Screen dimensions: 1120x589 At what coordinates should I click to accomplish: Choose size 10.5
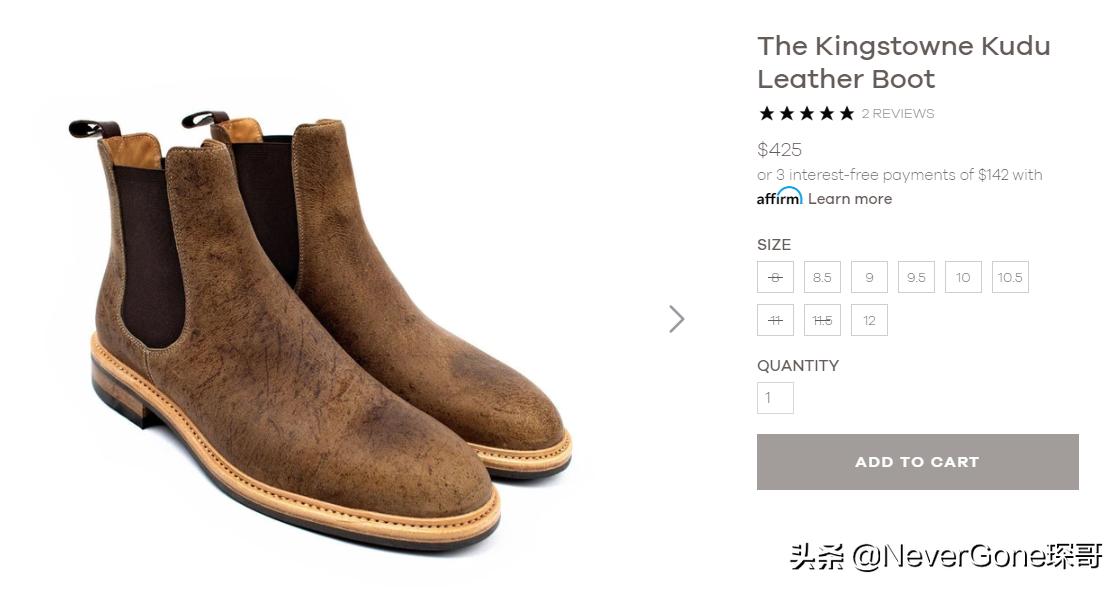[x=1010, y=277]
